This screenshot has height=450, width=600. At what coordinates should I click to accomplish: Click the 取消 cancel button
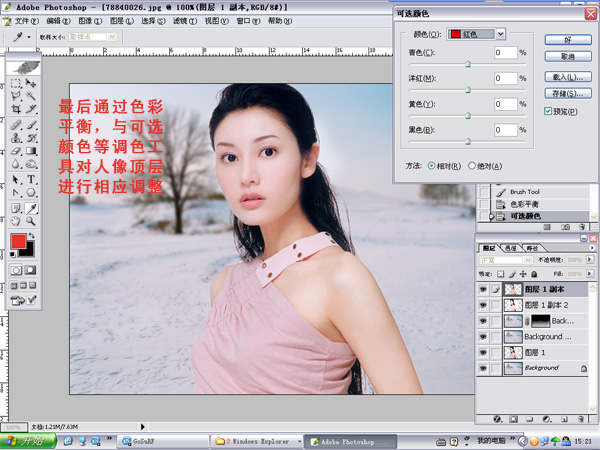pyautogui.click(x=568, y=56)
